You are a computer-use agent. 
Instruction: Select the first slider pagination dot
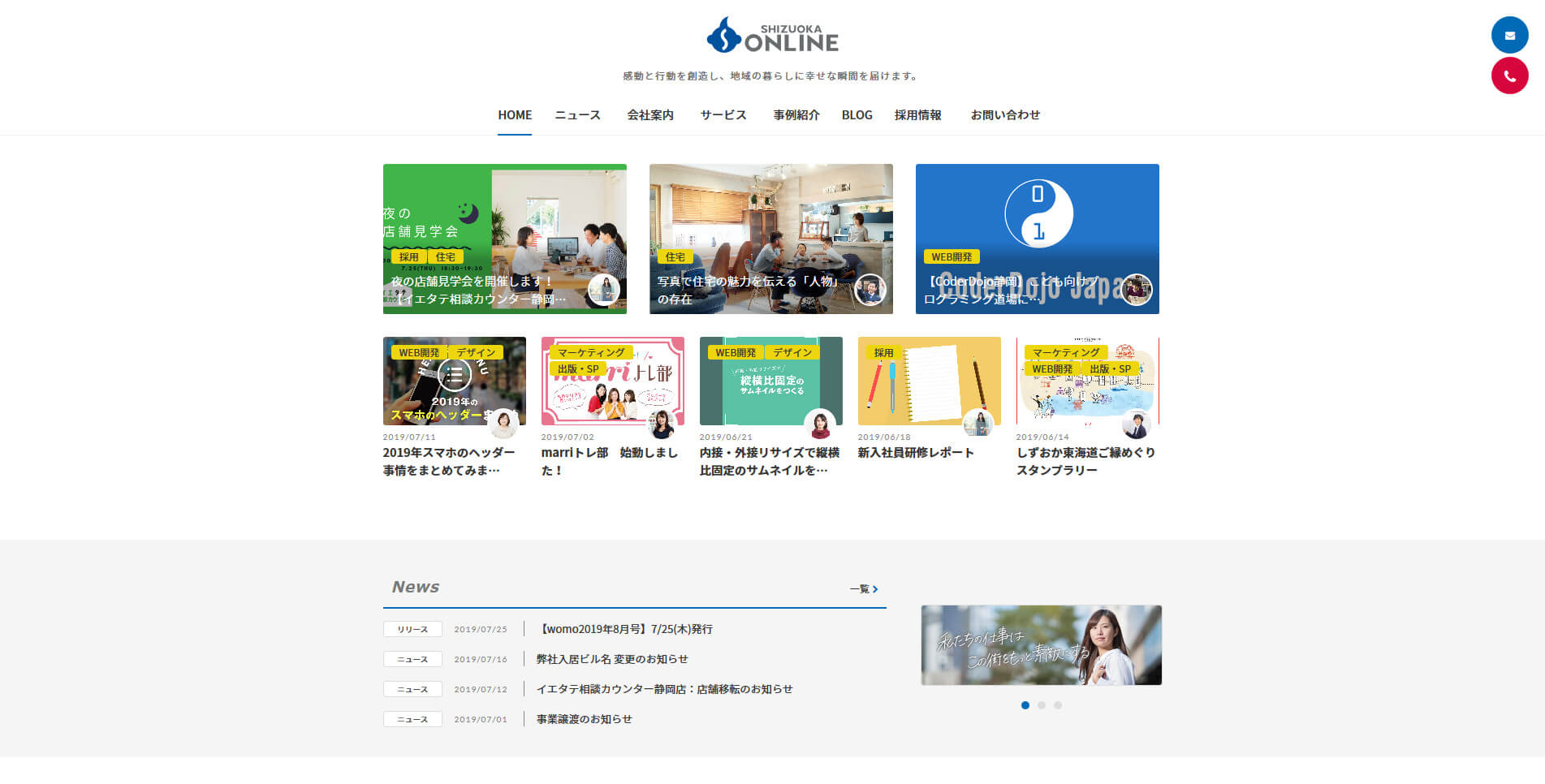coord(1025,705)
